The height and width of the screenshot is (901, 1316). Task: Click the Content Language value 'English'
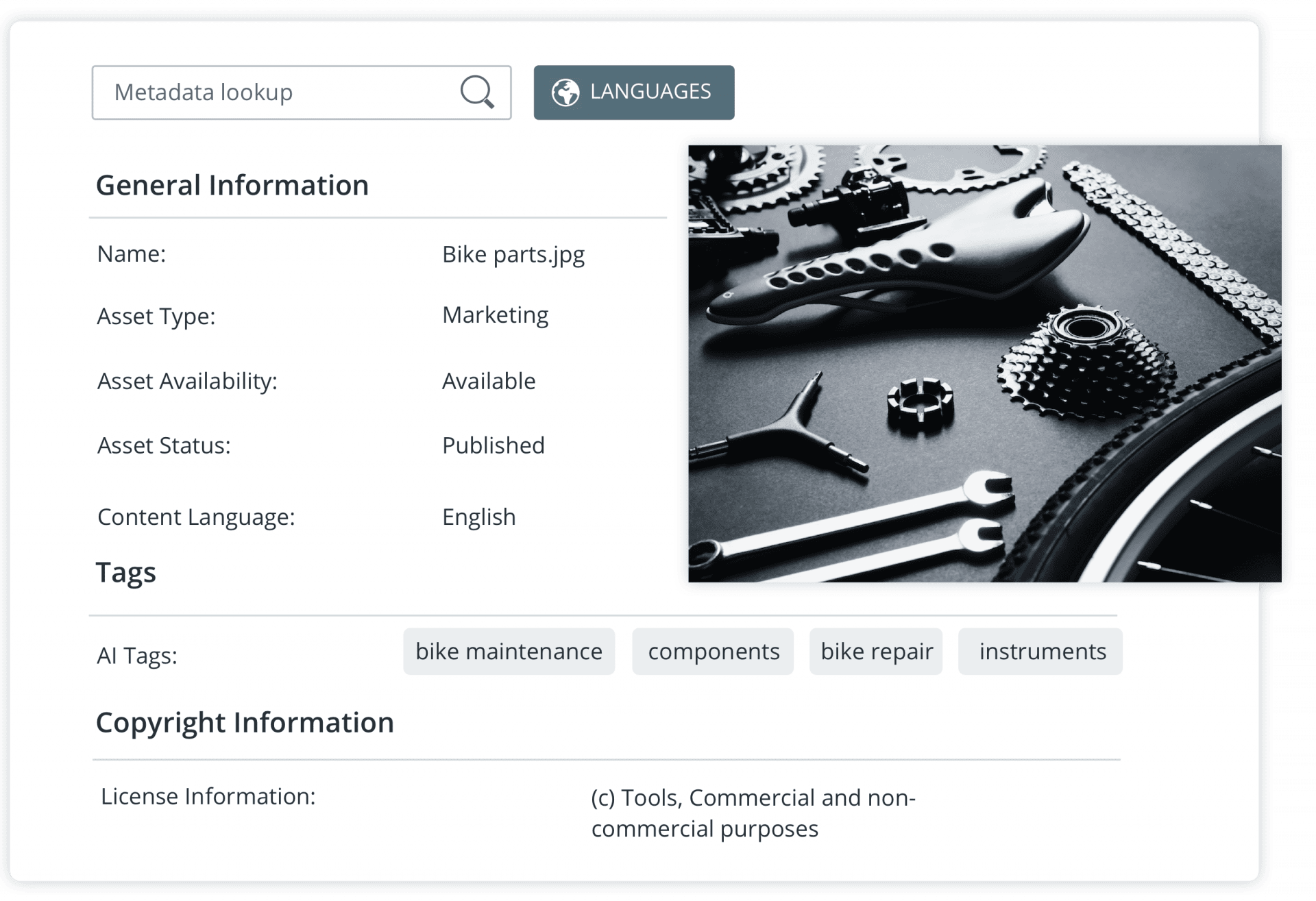pyautogui.click(x=478, y=517)
